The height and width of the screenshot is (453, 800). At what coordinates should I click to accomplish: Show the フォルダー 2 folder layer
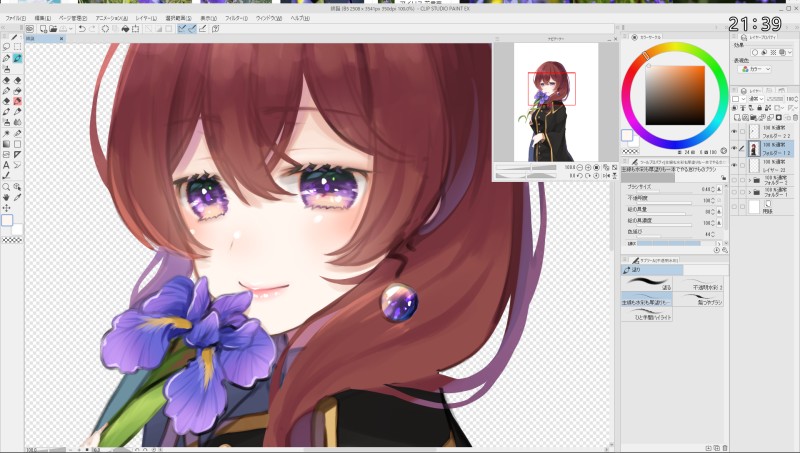click(734, 180)
